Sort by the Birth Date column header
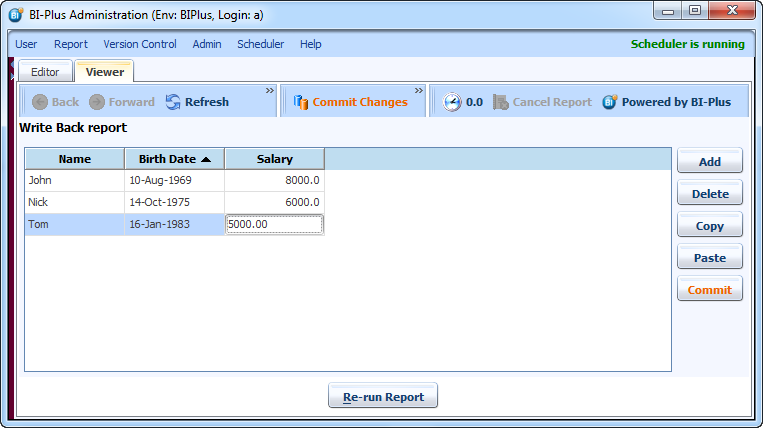The image size is (763, 428). point(174,159)
